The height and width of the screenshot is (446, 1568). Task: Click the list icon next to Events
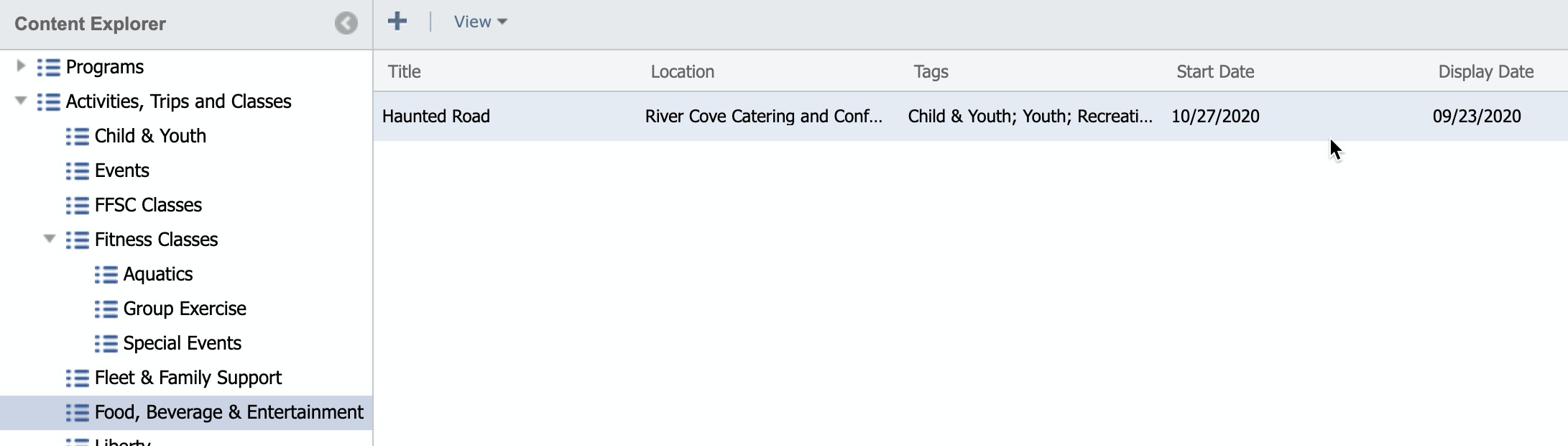(78, 171)
